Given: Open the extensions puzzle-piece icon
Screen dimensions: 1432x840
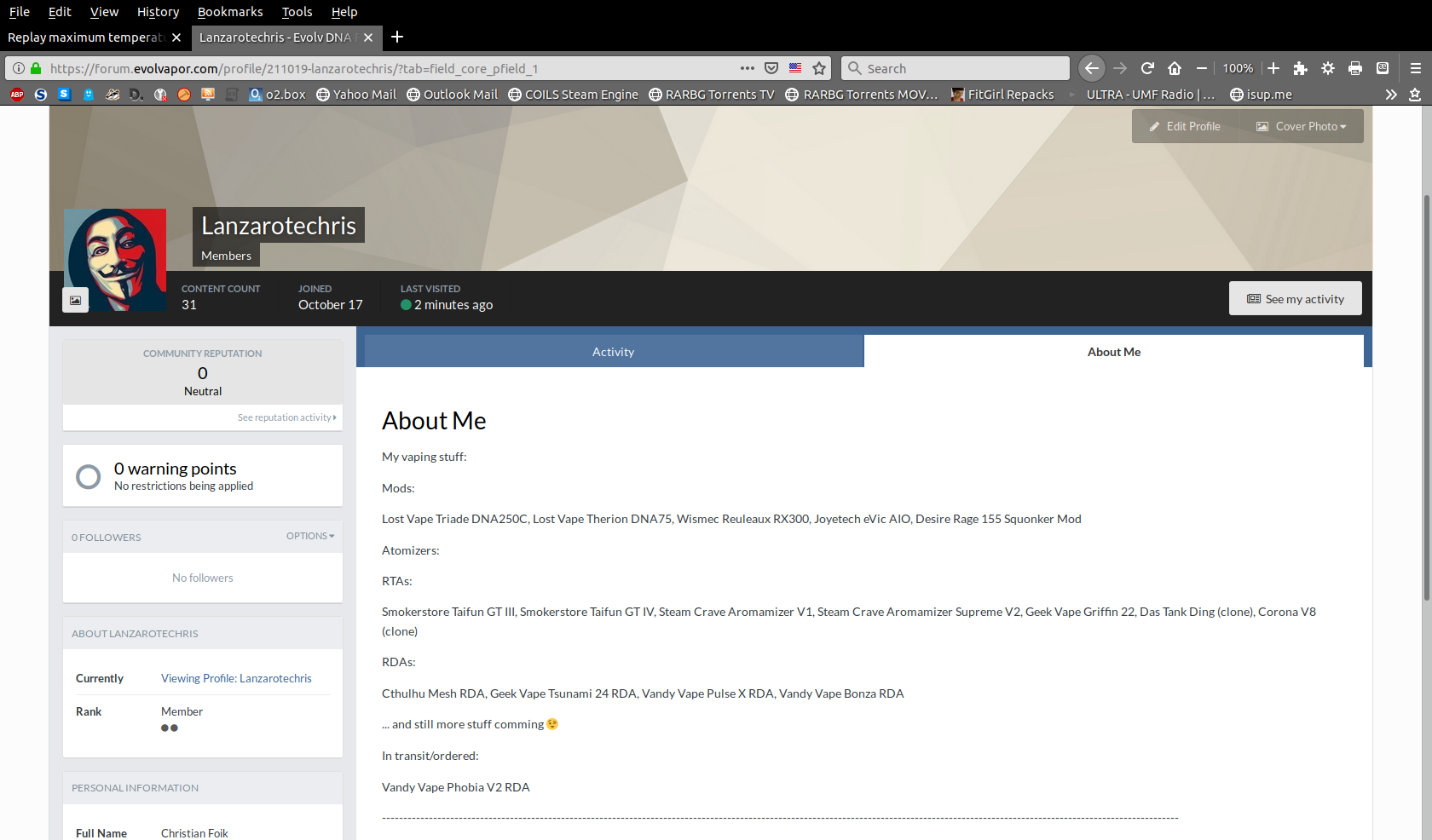Looking at the screenshot, I should (x=1300, y=68).
